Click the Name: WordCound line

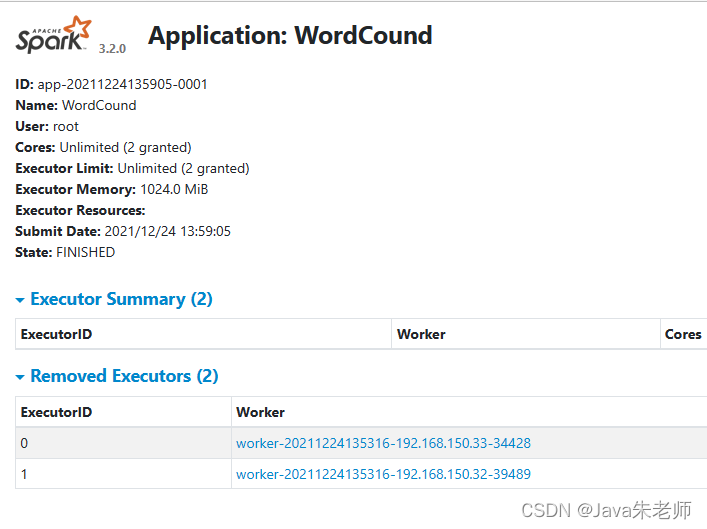(x=76, y=105)
